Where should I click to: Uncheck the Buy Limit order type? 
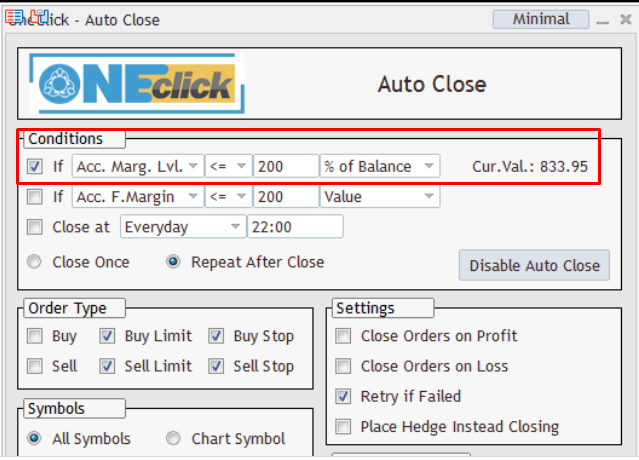point(107,336)
